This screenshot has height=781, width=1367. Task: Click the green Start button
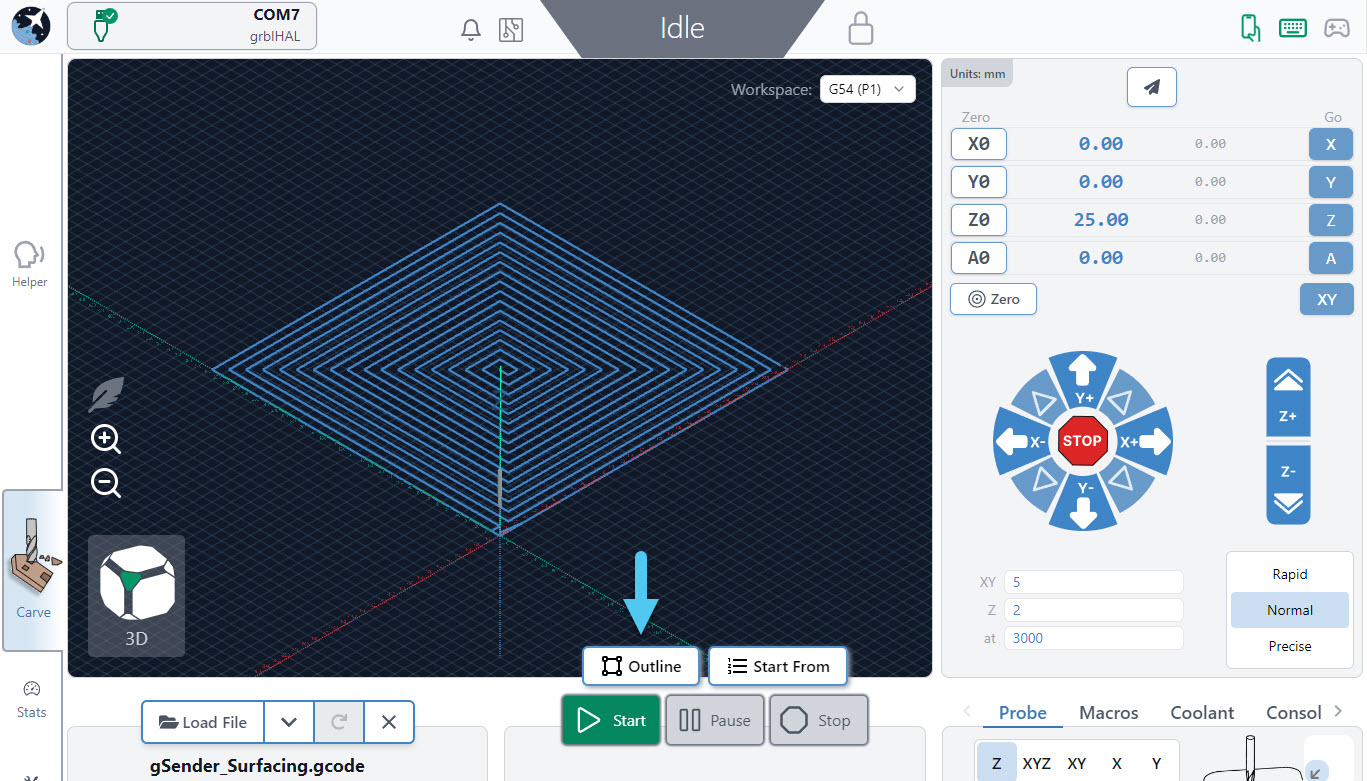pos(611,720)
